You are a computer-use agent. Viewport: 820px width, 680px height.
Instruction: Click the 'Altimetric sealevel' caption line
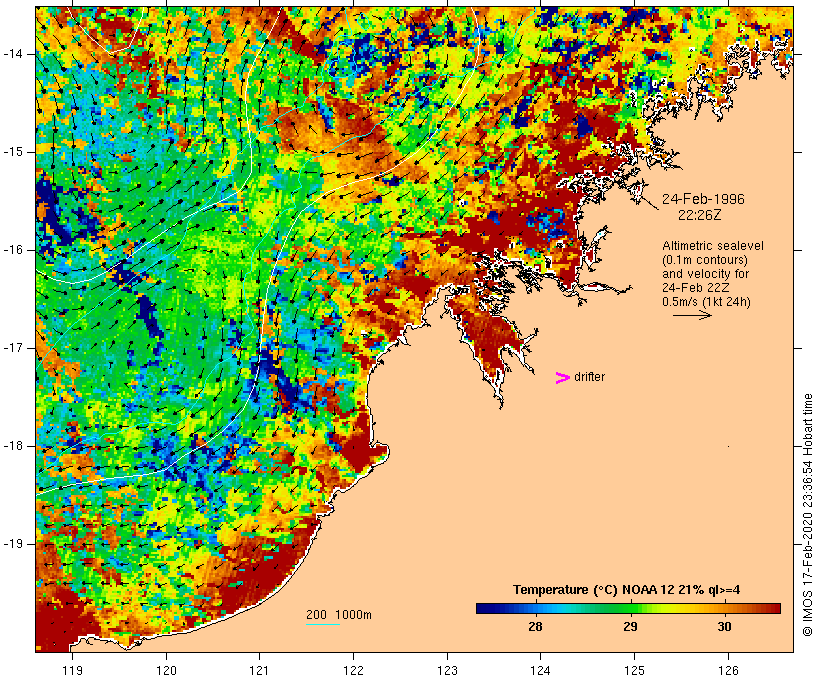coord(713,246)
